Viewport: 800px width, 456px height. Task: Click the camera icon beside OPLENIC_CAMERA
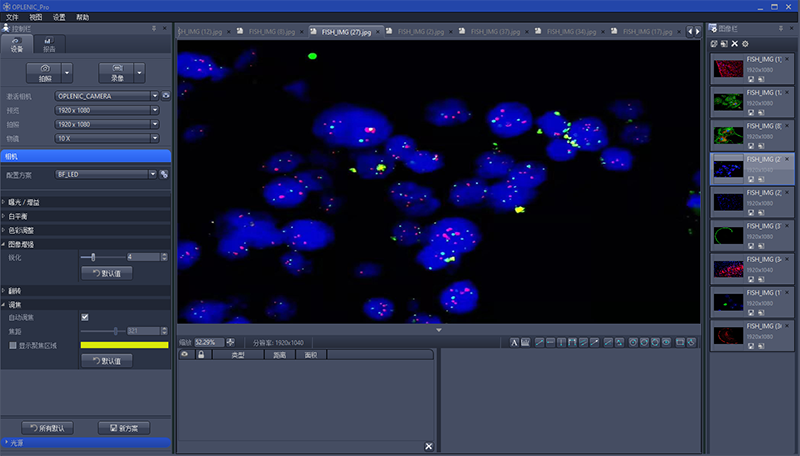166,96
